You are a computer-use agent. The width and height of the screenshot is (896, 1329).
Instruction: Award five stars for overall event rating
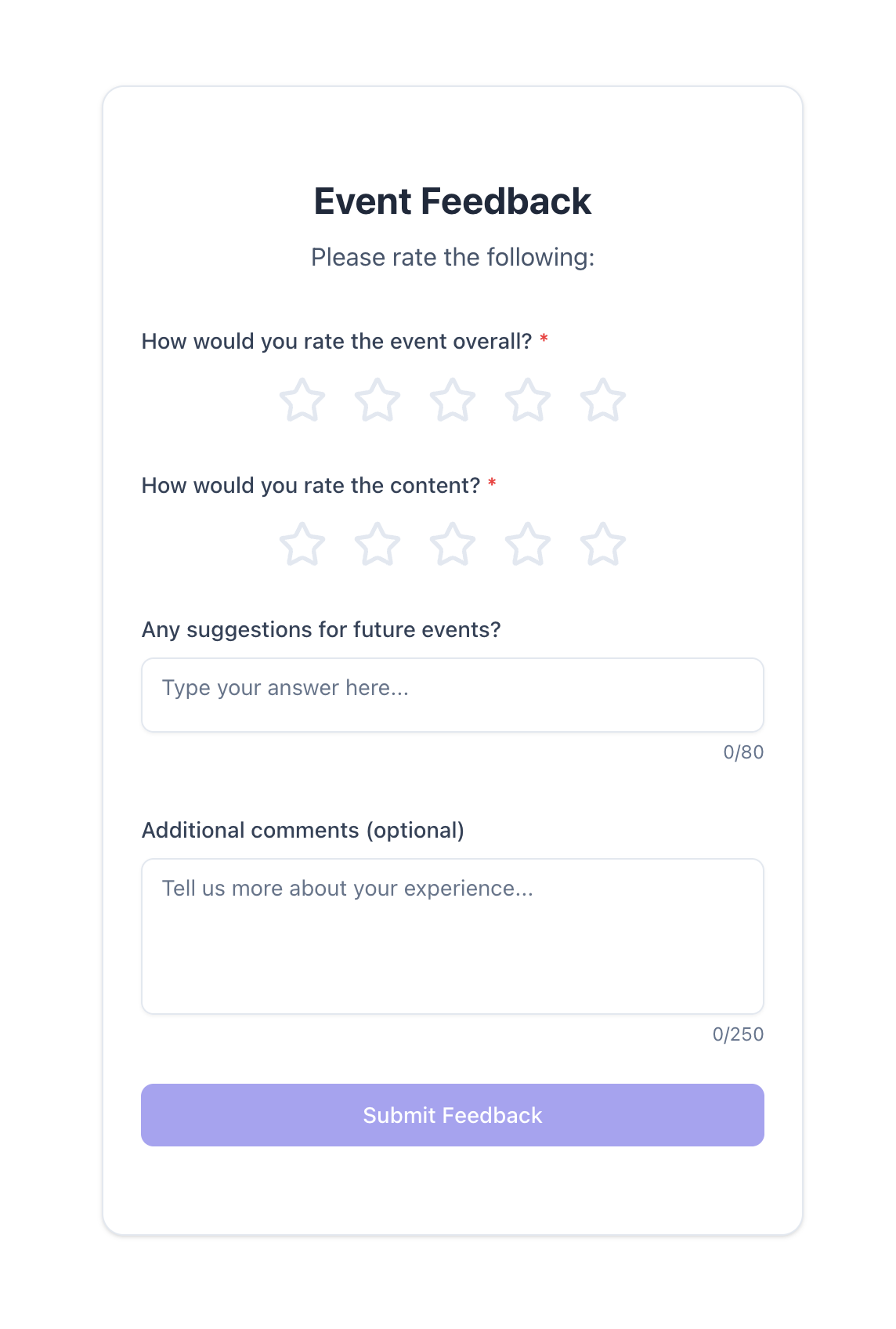(x=603, y=400)
